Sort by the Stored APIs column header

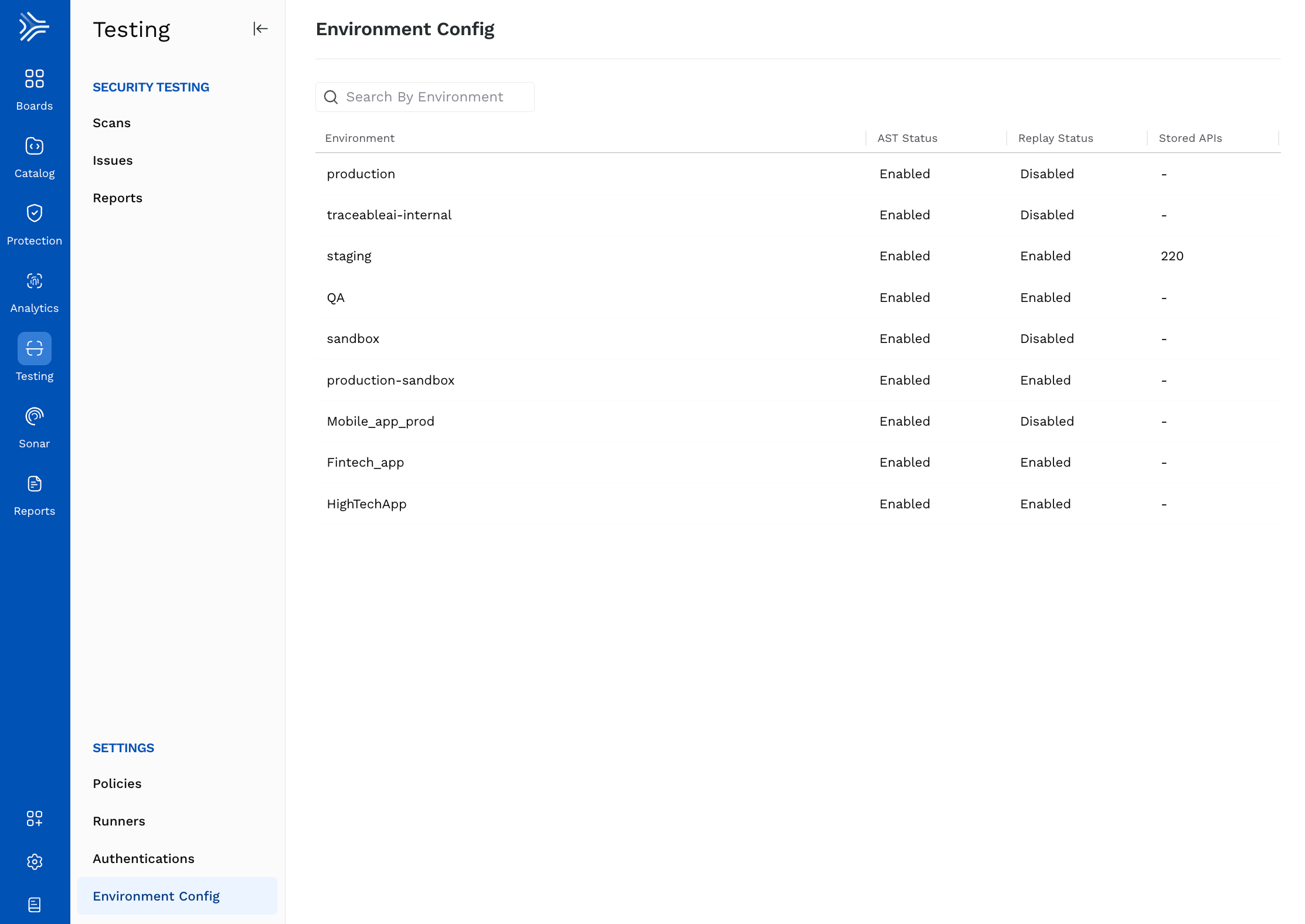pyautogui.click(x=1190, y=138)
